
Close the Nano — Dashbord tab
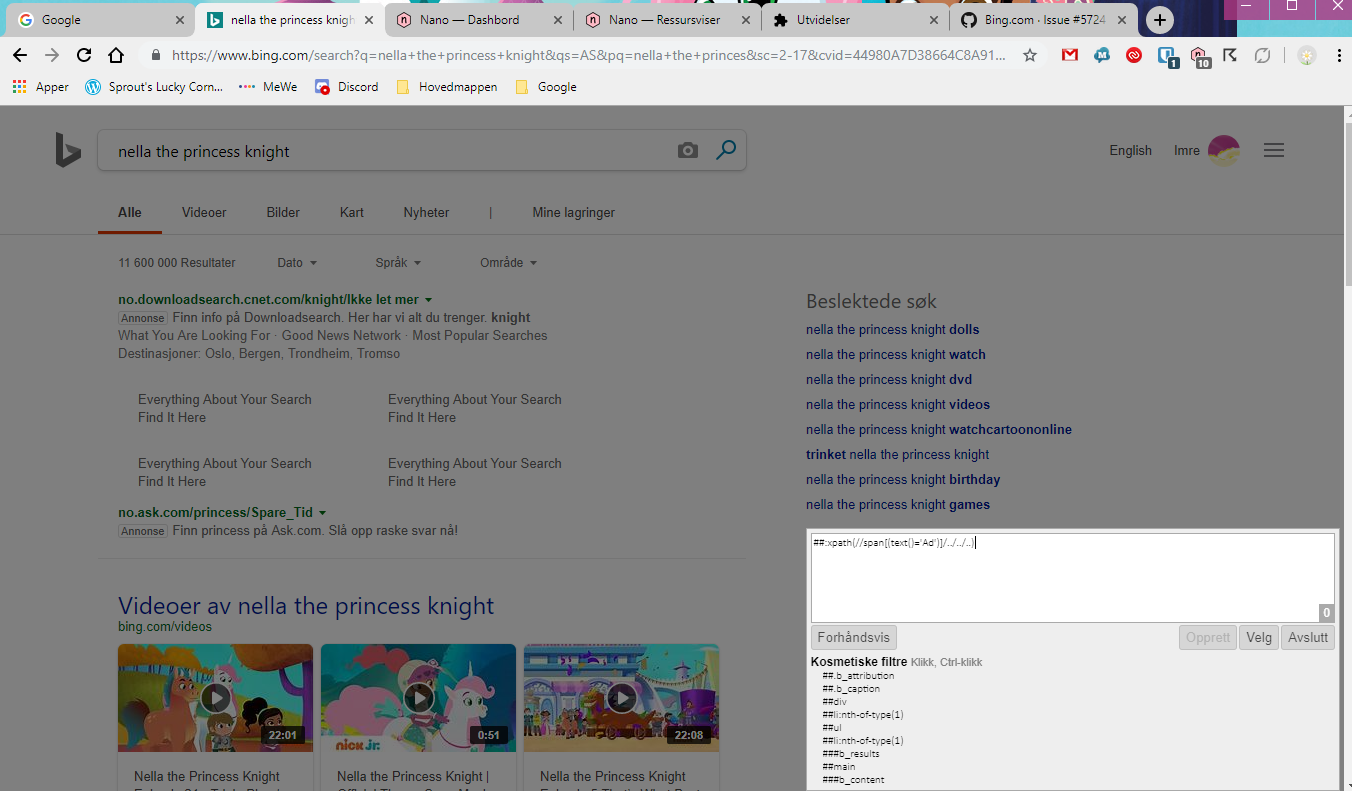(557, 20)
